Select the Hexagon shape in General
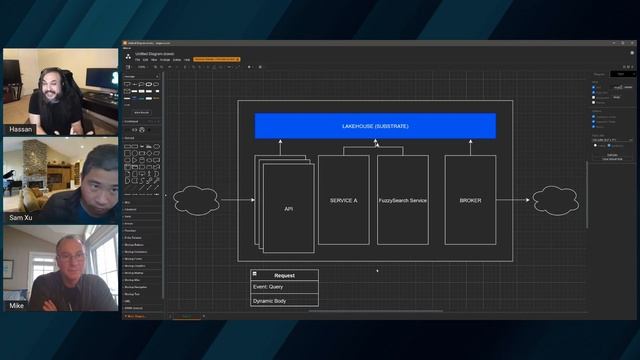The image size is (640, 360). point(127,160)
